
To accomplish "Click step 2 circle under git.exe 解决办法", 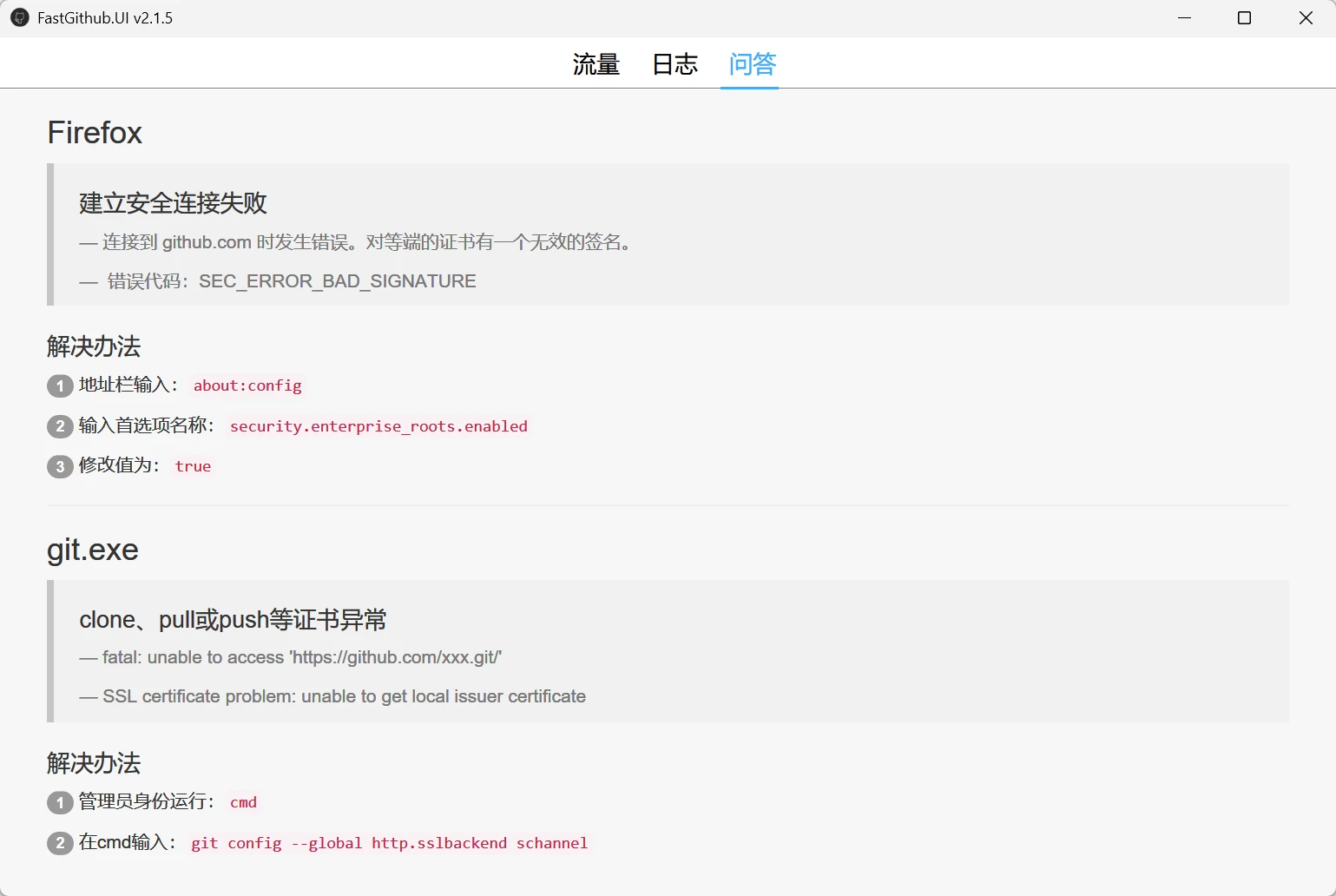I will pyautogui.click(x=59, y=843).
